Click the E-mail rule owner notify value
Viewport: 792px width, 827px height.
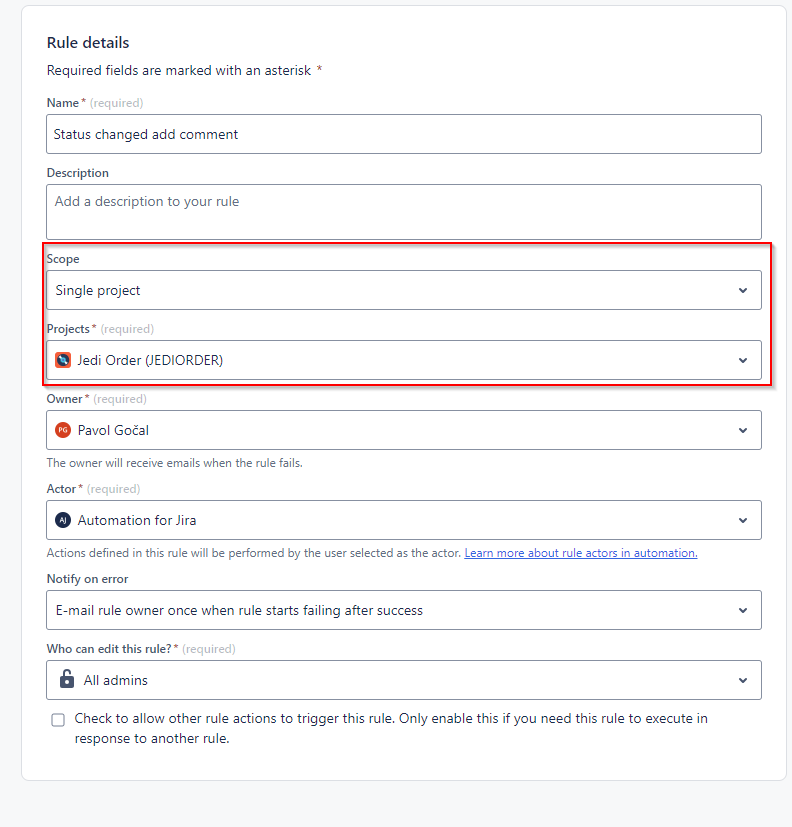230,610
